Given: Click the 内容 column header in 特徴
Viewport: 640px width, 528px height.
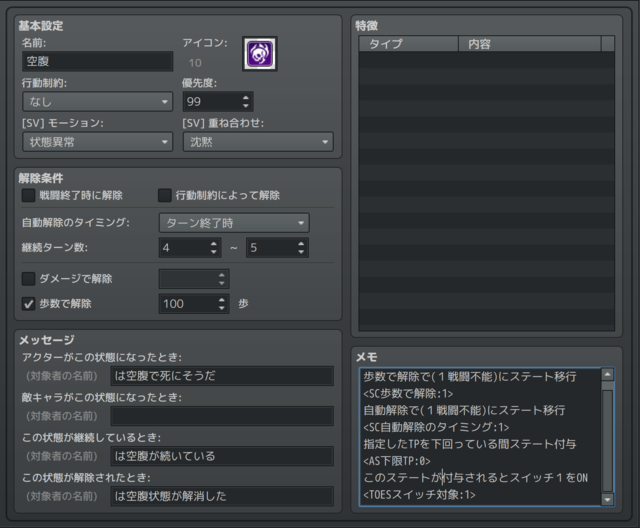Looking at the screenshot, I should pyautogui.click(x=529, y=44).
